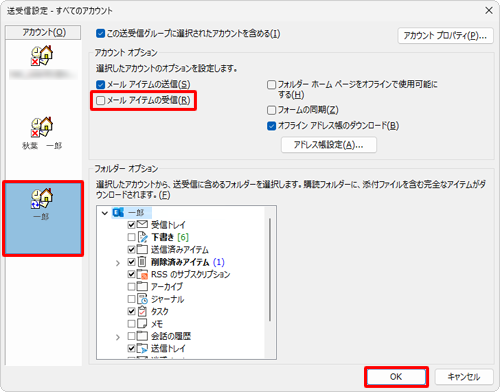Viewport: 500px width, 392px height.
Task: Close the 送受信設定 dialog window
Action: click(x=489, y=11)
